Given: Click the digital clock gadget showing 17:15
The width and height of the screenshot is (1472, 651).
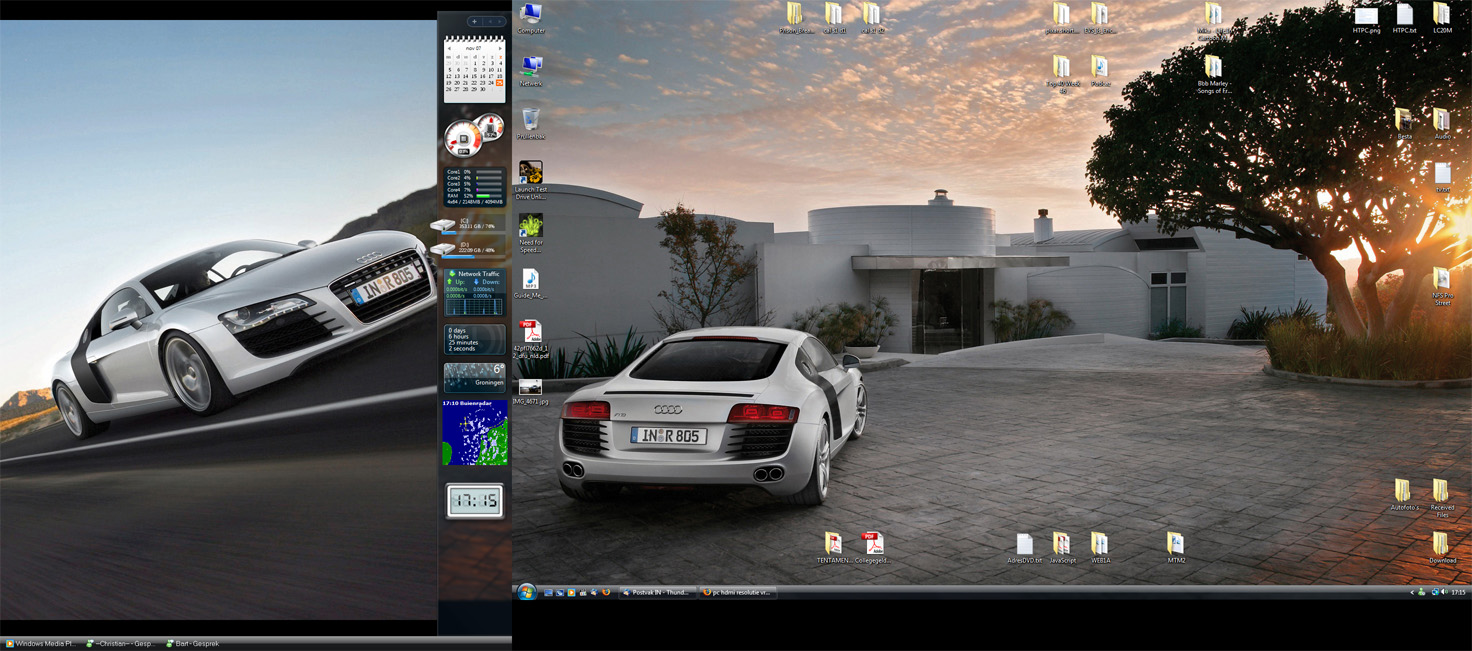Looking at the screenshot, I should tap(475, 501).
